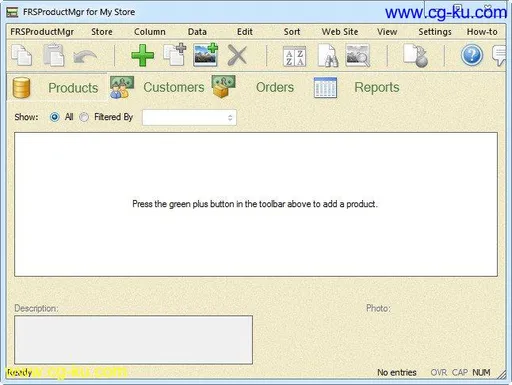The height and width of the screenshot is (385, 512).
Task: Click the Products database cylinder icon
Action: [21, 88]
